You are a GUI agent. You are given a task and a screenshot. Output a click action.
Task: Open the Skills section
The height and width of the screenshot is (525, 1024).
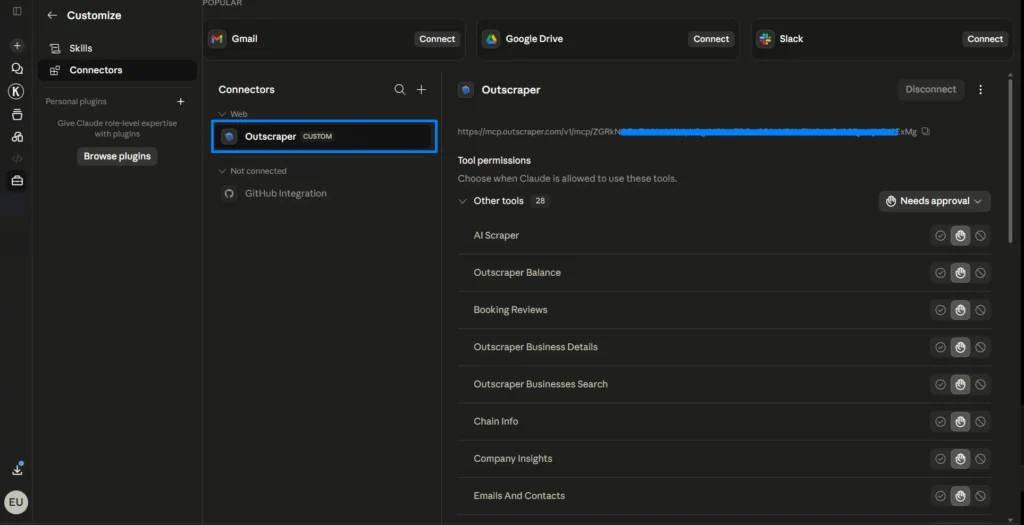(x=118, y=48)
